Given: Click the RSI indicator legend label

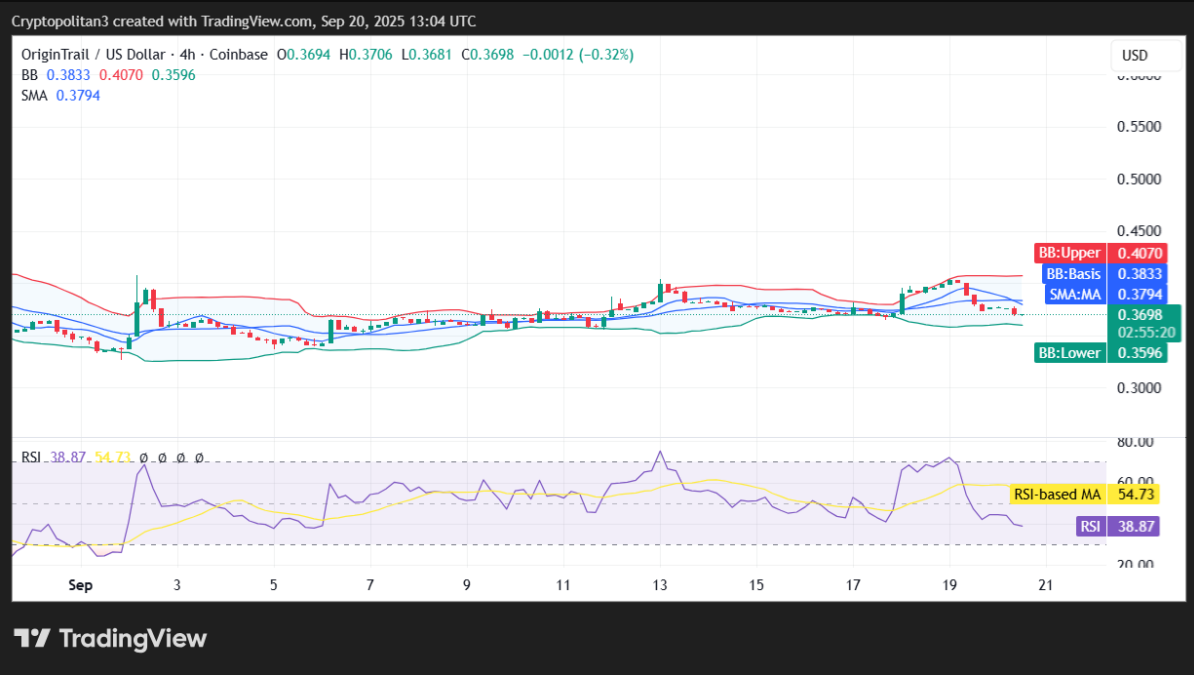Looking at the screenshot, I should [31, 457].
